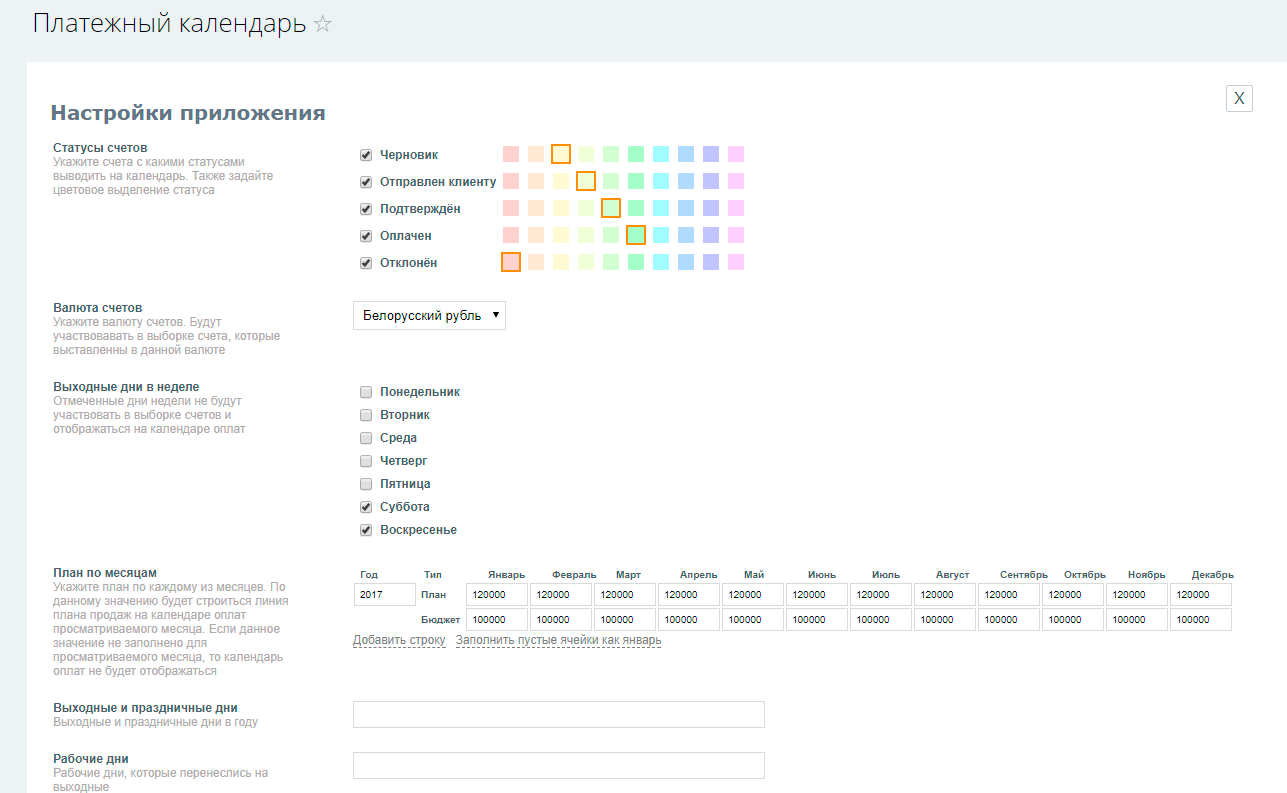The width and height of the screenshot is (1287, 793).
Task: Disable the Отклонён status checkbox
Action: click(366, 263)
